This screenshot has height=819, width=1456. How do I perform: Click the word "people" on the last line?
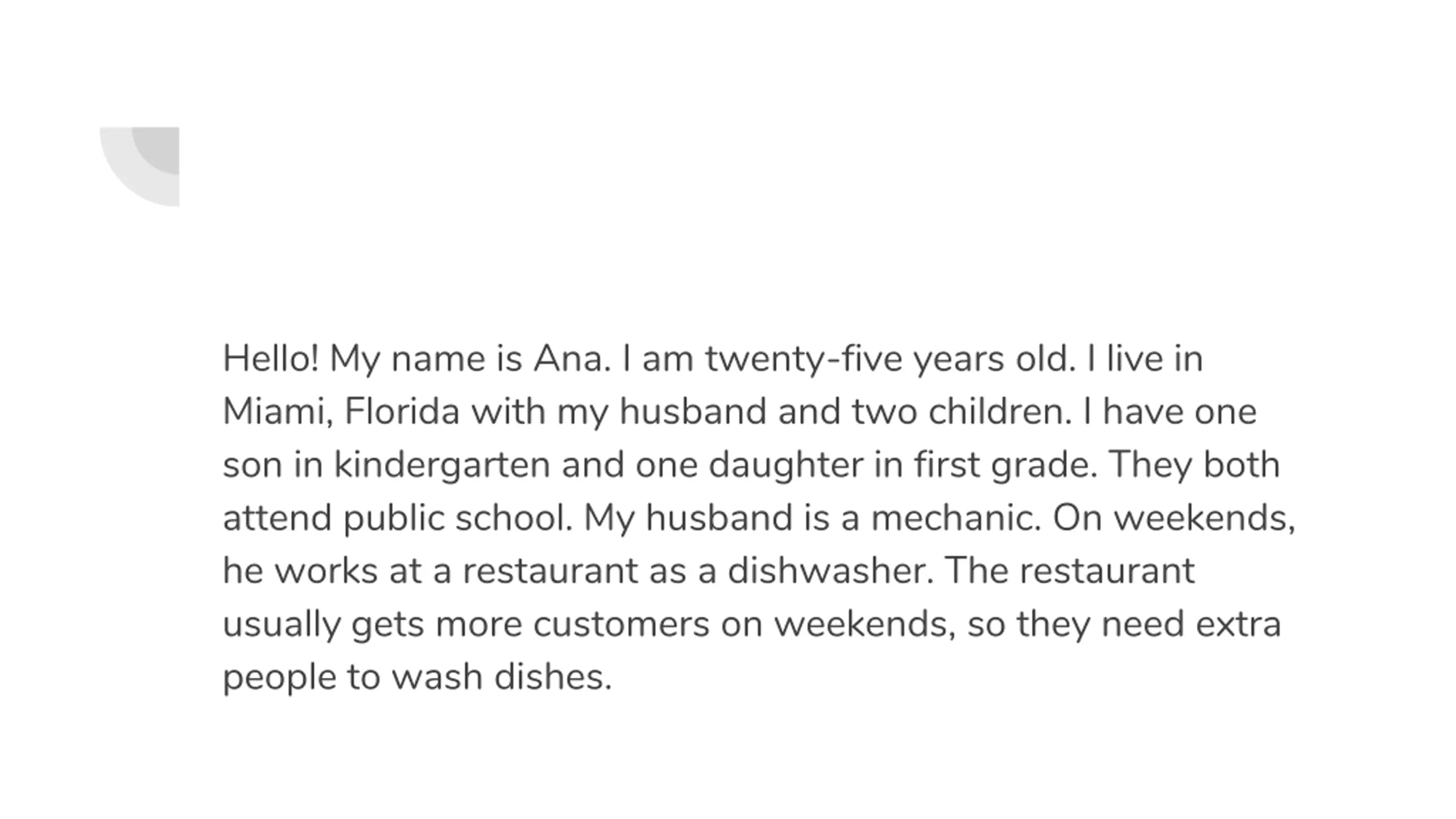pyautogui.click(x=279, y=678)
